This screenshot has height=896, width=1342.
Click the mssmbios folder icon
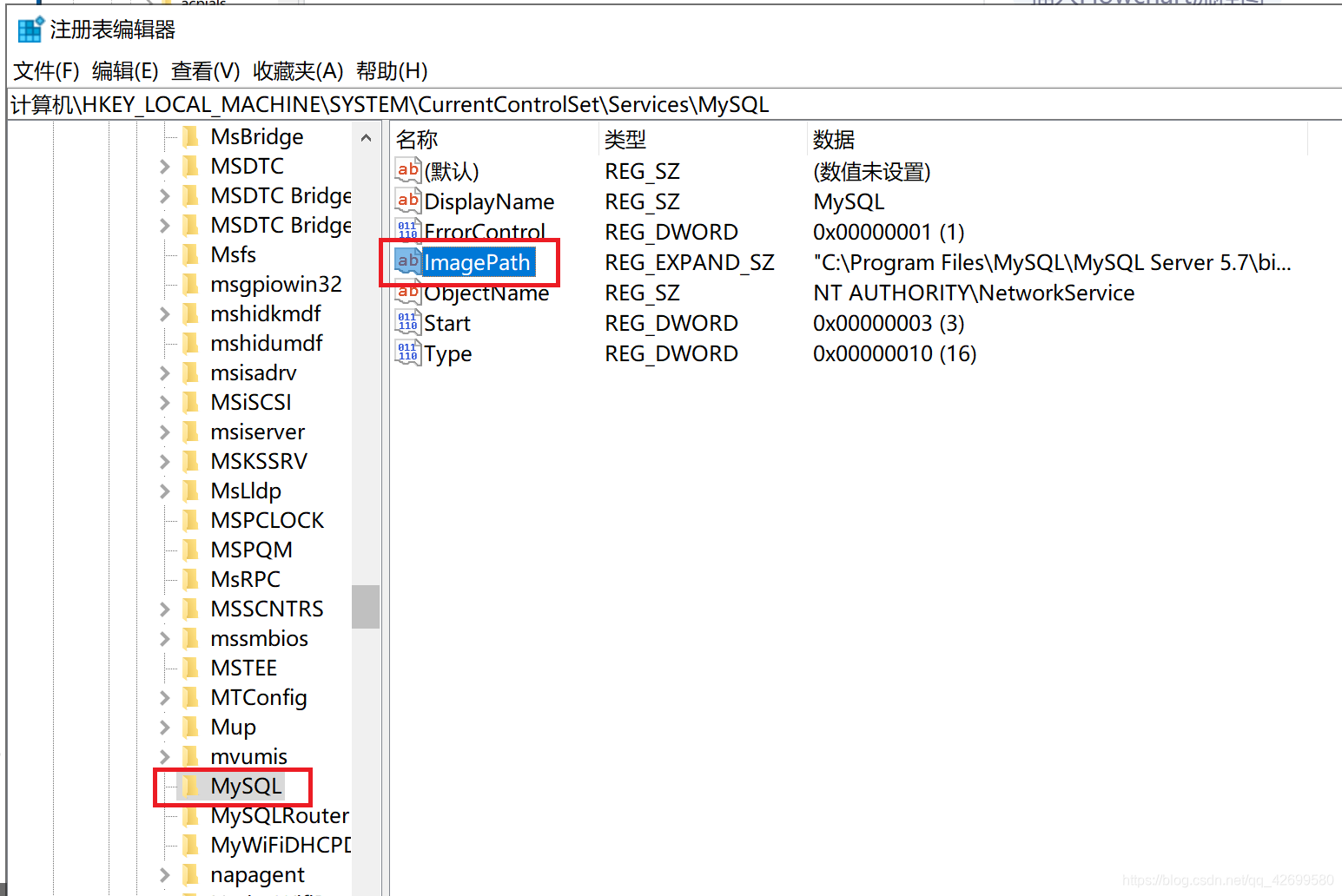click(x=190, y=638)
